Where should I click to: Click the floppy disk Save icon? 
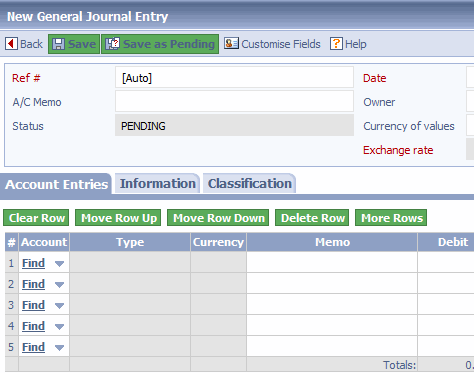(x=58, y=44)
